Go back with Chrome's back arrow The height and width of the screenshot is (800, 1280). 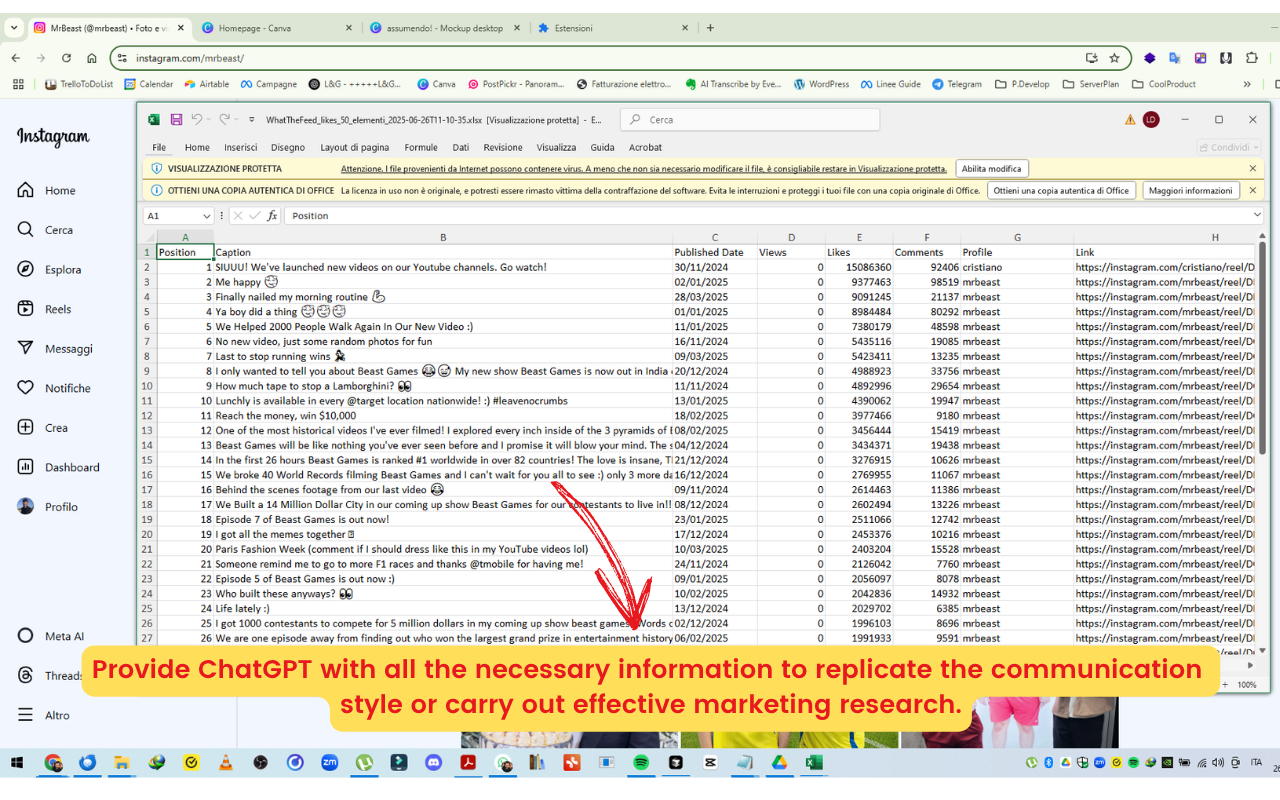[x=17, y=58]
